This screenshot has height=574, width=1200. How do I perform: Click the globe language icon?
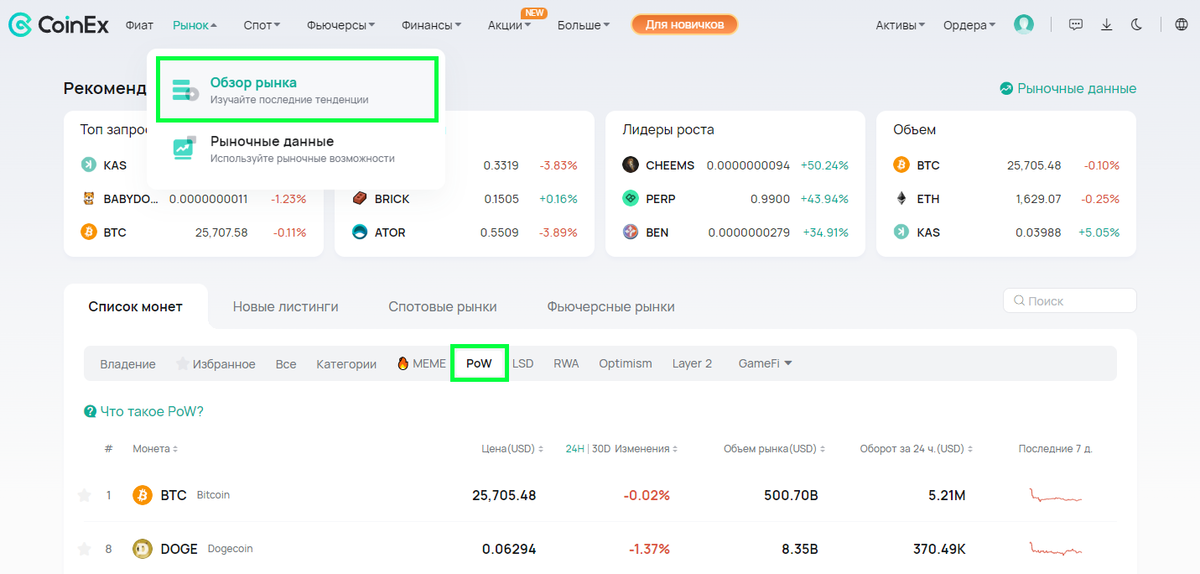(x=1181, y=24)
